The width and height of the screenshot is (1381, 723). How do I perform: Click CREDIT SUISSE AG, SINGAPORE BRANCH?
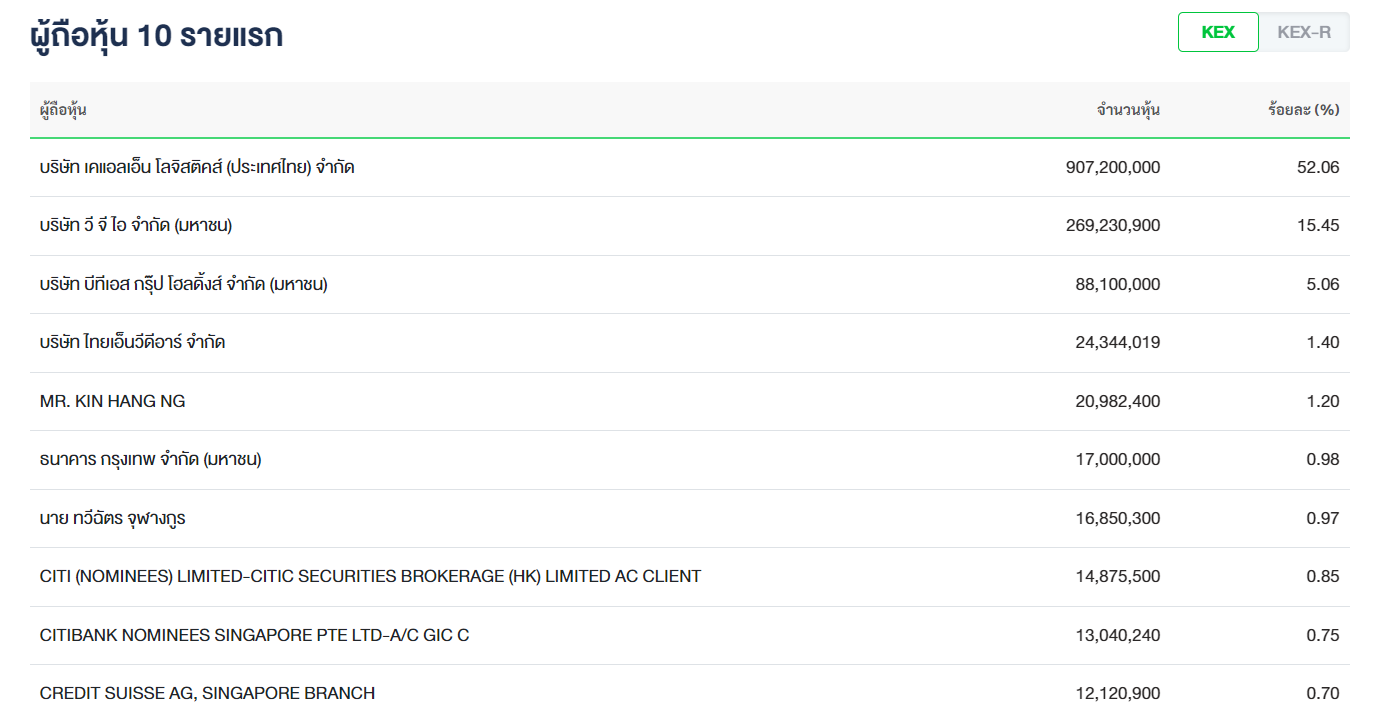(207, 693)
